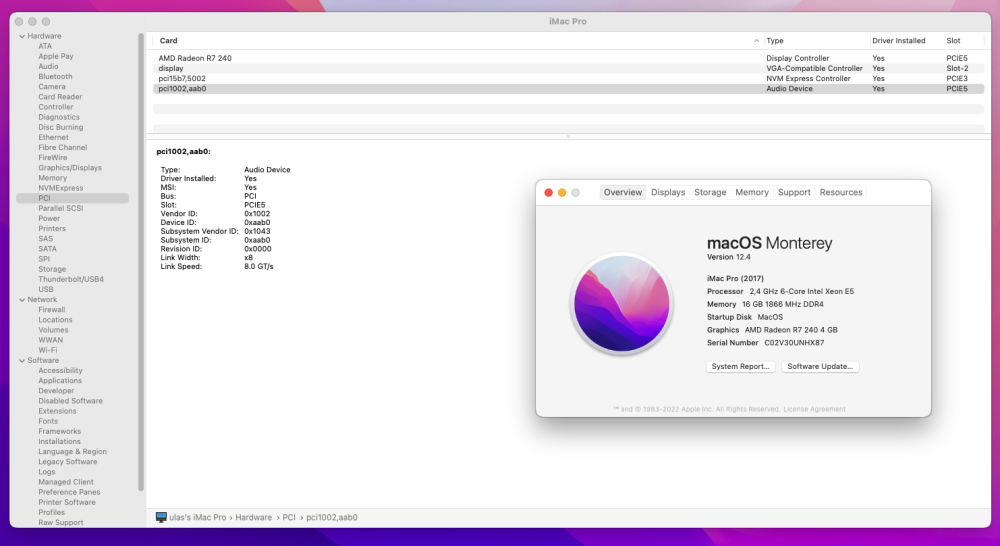This screenshot has width=1000, height=546.
Task: Select the pci15b7,5002 row
Action: click(568, 78)
